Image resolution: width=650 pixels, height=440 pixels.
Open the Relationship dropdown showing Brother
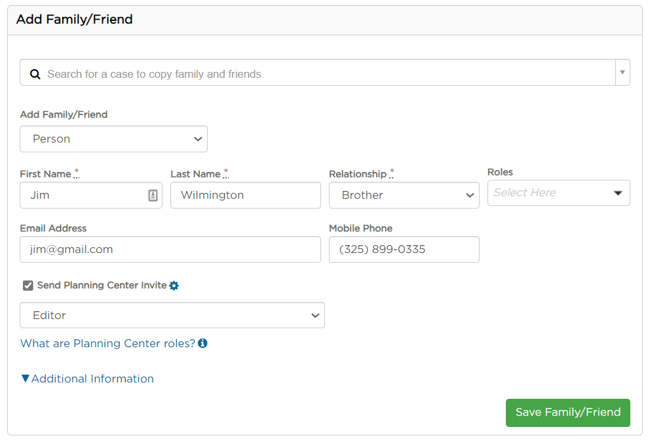[404, 195]
